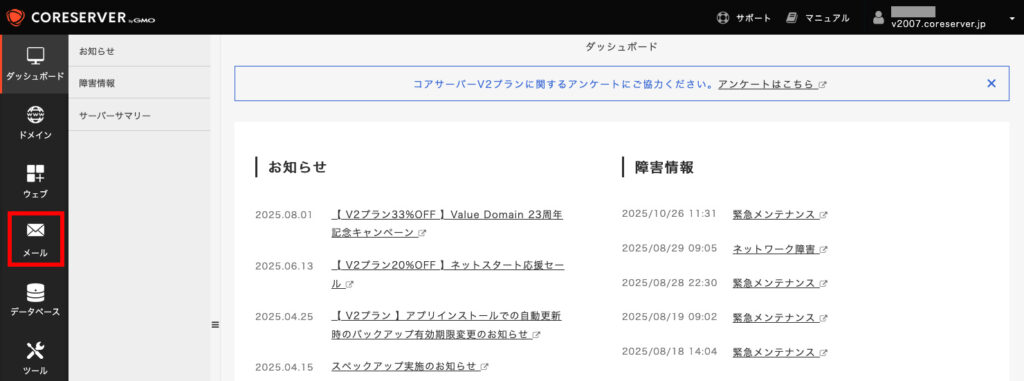Open スペックアップ実施のお知らせ link
The image size is (1024, 381).
(405, 366)
